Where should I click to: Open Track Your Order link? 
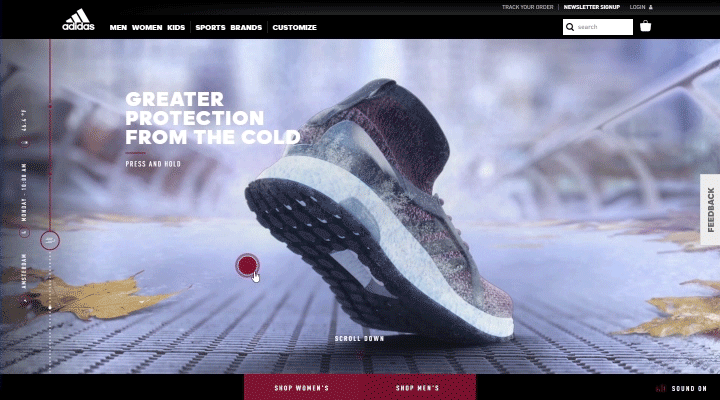(528, 7)
